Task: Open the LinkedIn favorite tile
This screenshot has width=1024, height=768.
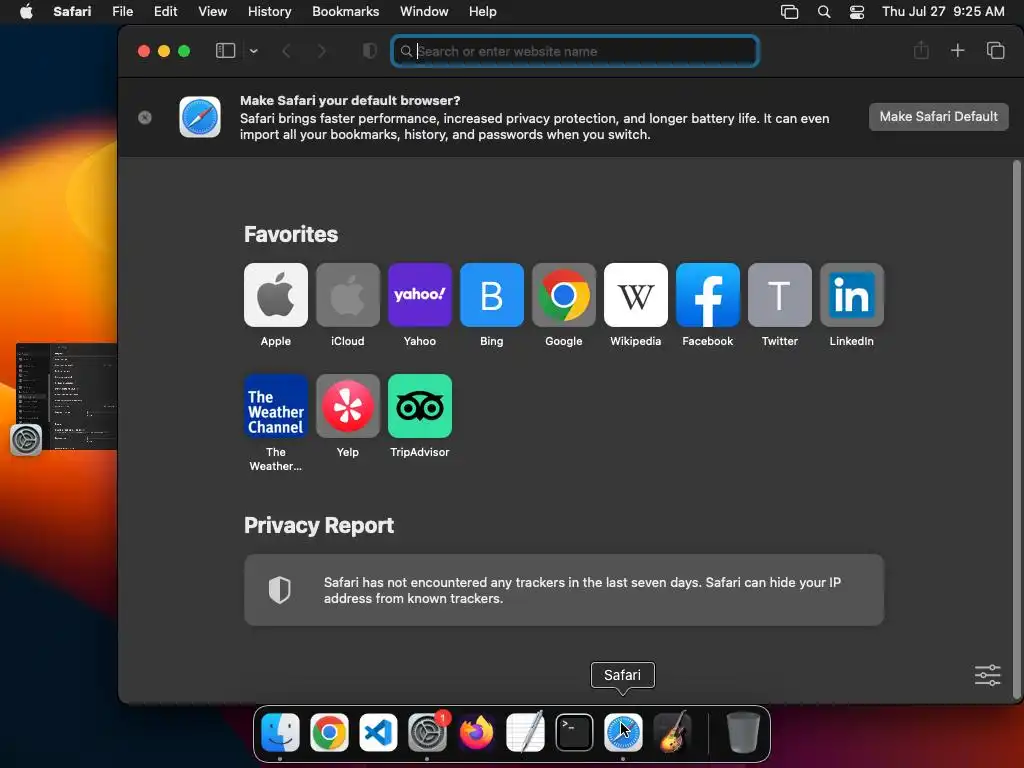Action: (x=852, y=295)
